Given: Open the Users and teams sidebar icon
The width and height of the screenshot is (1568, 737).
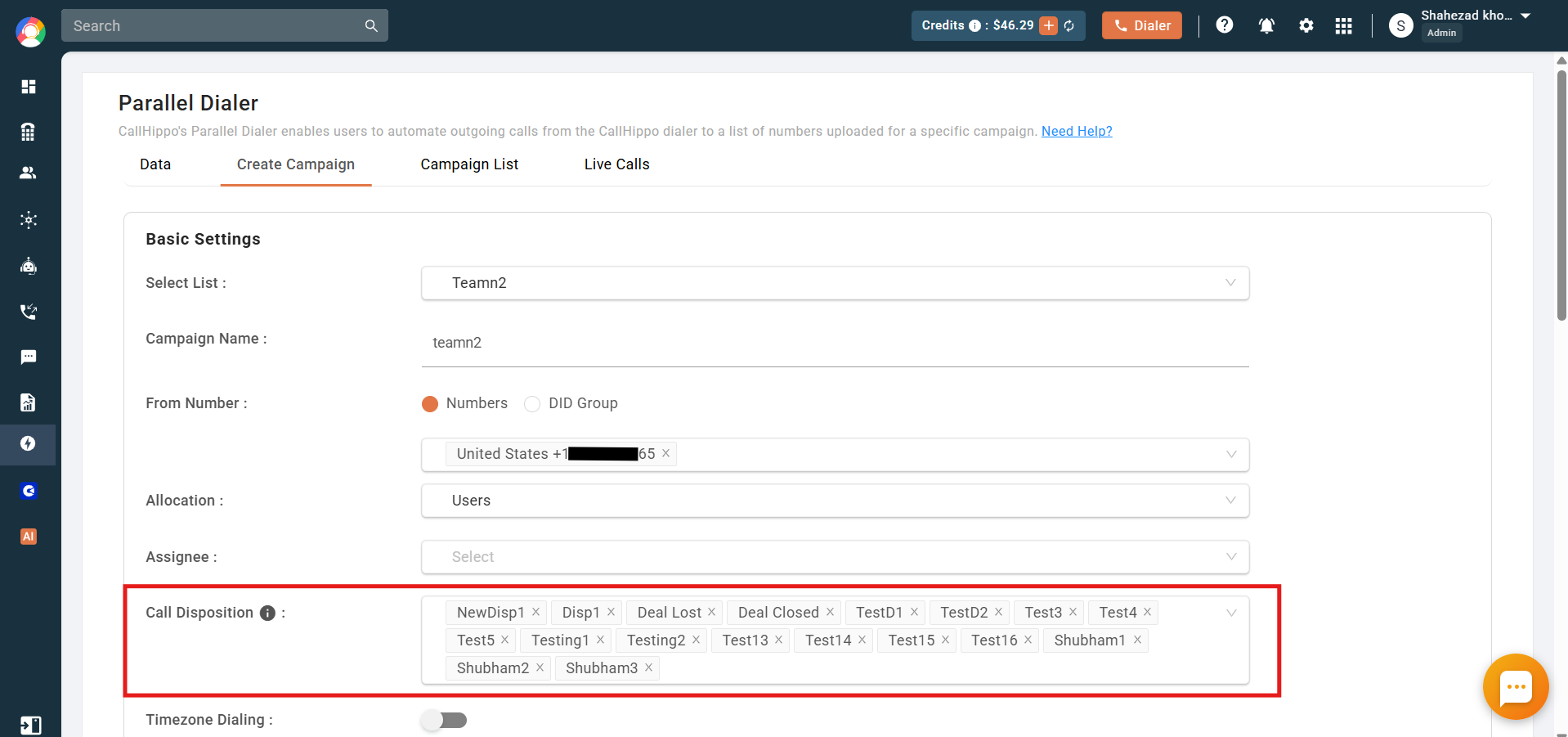Looking at the screenshot, I should point(29,173).
